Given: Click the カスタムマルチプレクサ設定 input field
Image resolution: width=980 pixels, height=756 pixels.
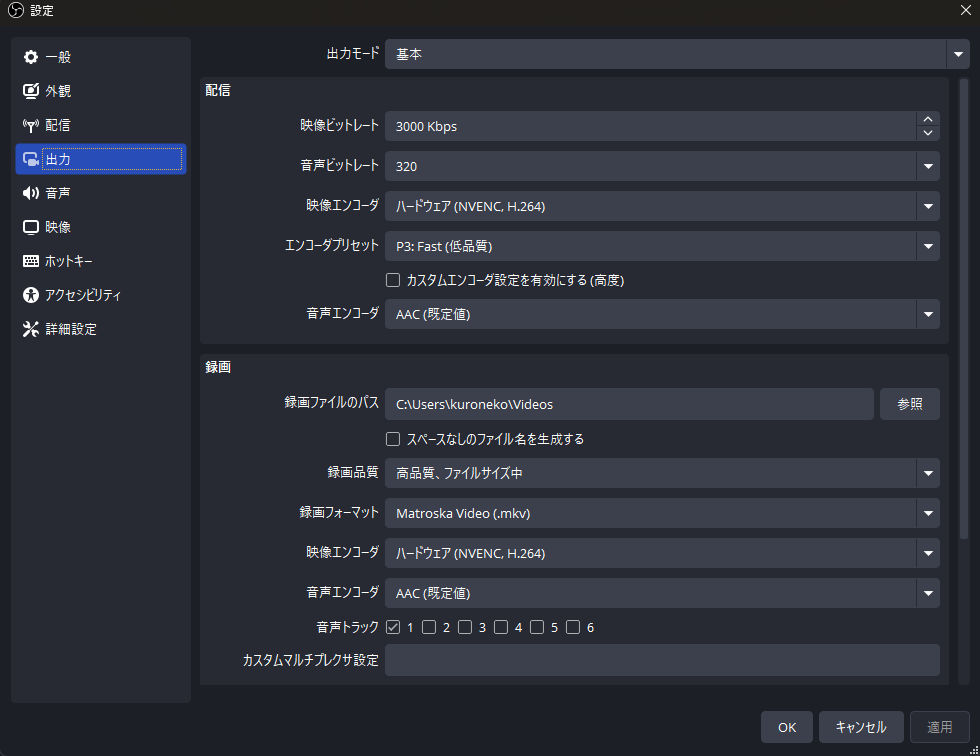Looking at the screenshot, I should pos(661,660).
